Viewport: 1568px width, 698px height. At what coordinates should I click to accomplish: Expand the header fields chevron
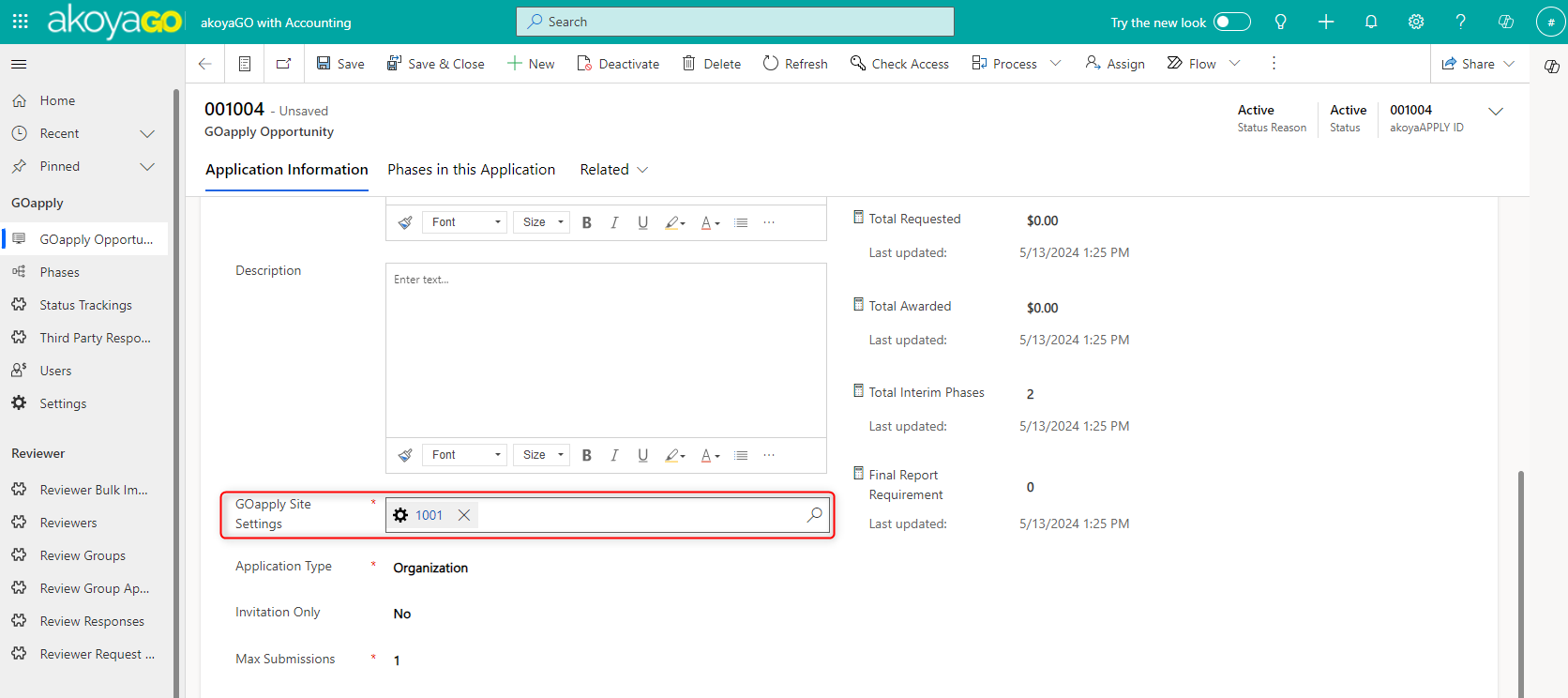point(1497,112)
